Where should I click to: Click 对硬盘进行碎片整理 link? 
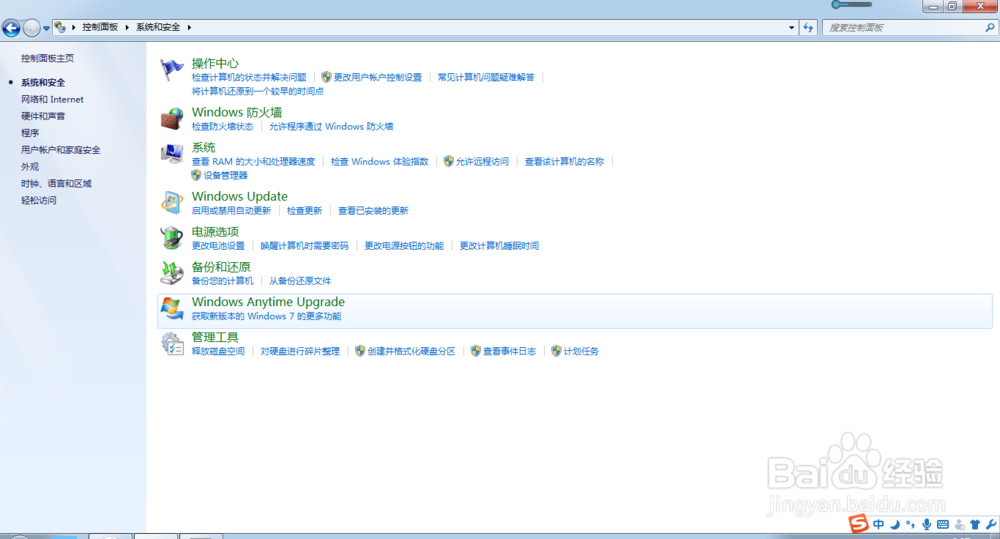pyautogui.click(x=300, y=351)
